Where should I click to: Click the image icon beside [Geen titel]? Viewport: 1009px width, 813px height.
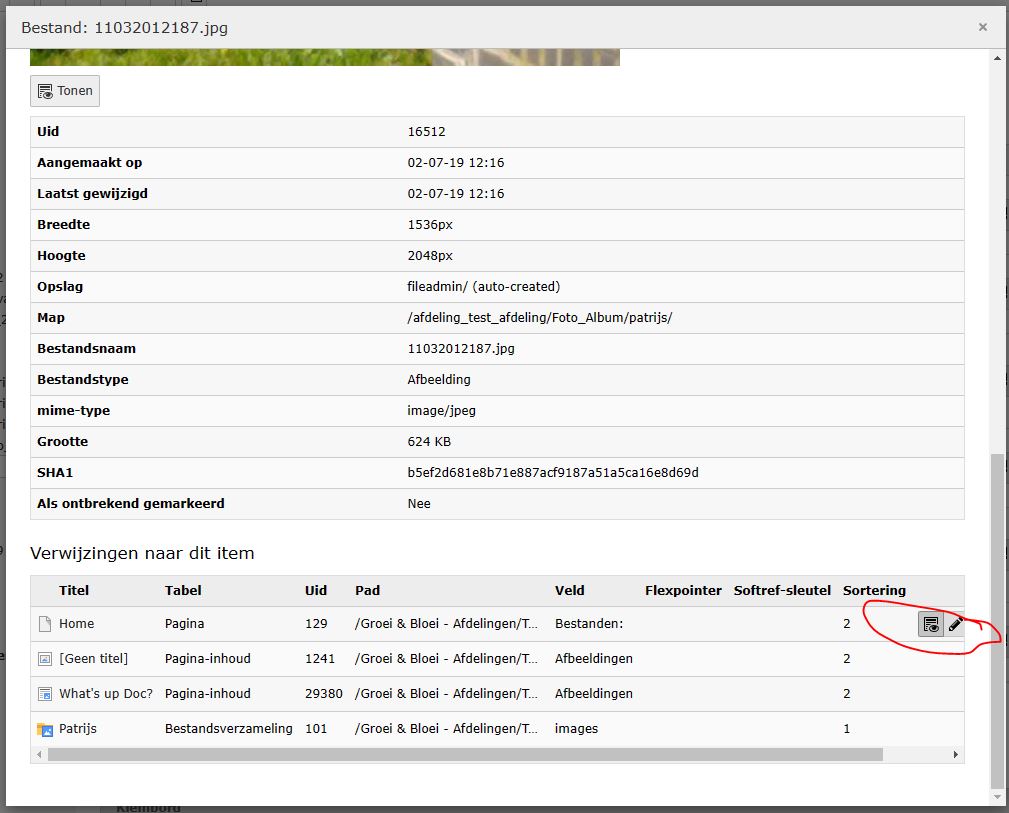pyautogui.click(x=44, y=659)
